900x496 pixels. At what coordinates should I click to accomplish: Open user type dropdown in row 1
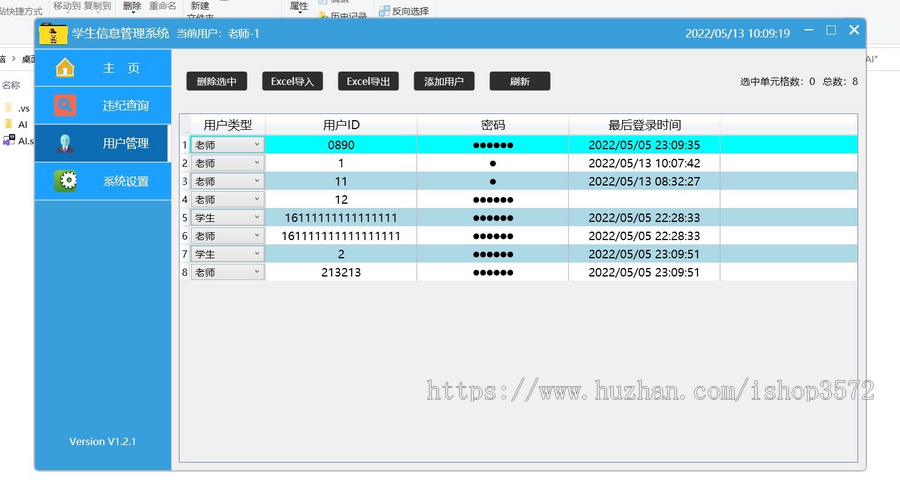click(227, 145)
